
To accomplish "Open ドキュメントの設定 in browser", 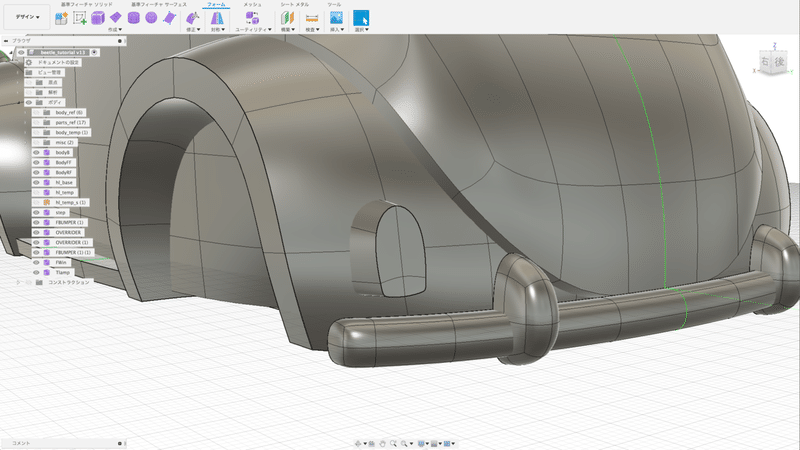I will pos(58,62).
